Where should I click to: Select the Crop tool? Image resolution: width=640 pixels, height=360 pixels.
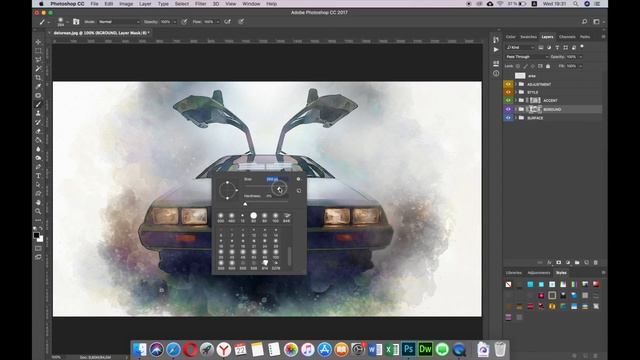pos(38,78)
